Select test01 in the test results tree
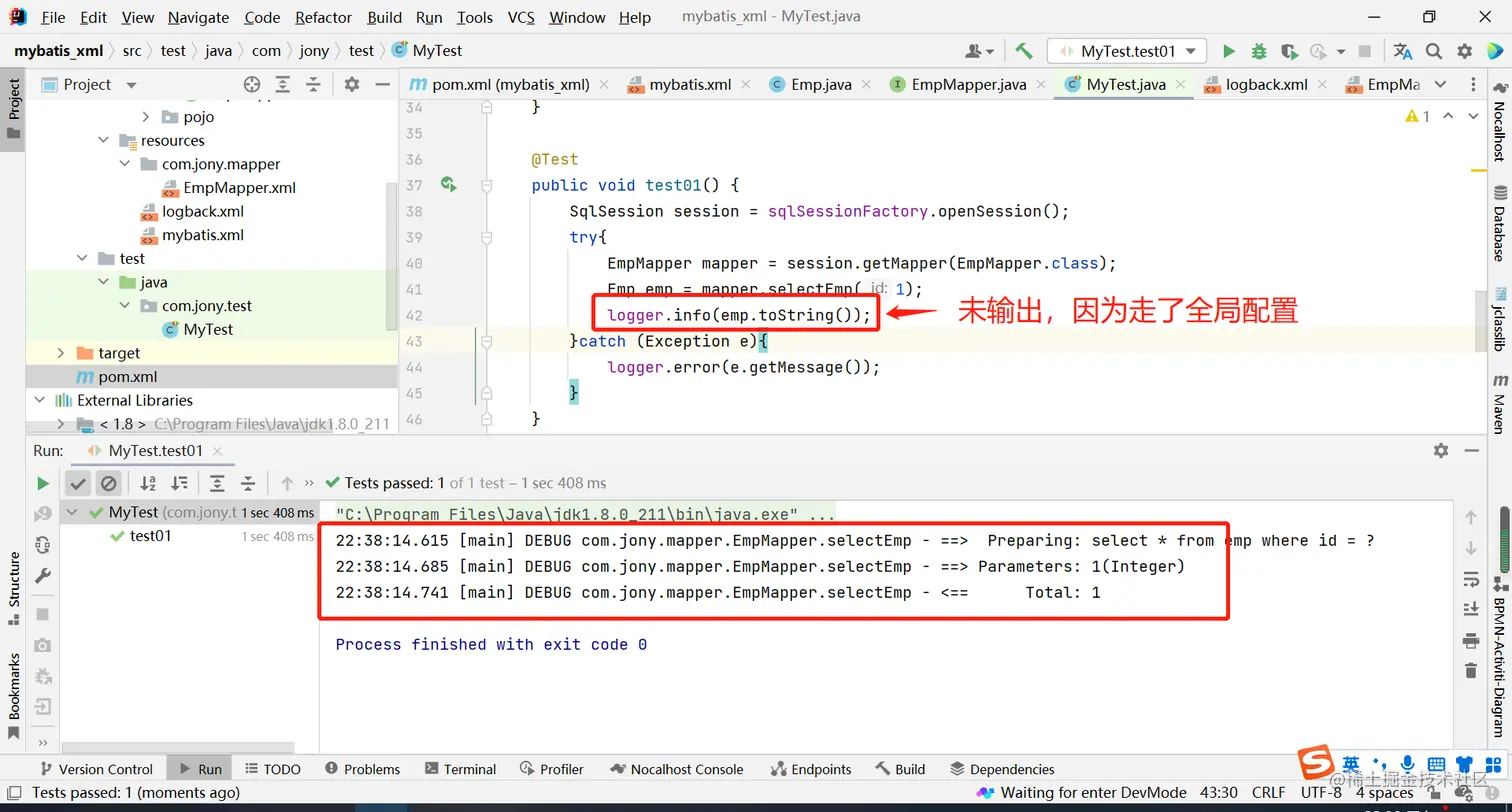1512x812 pixels. (x=150, y=536)
